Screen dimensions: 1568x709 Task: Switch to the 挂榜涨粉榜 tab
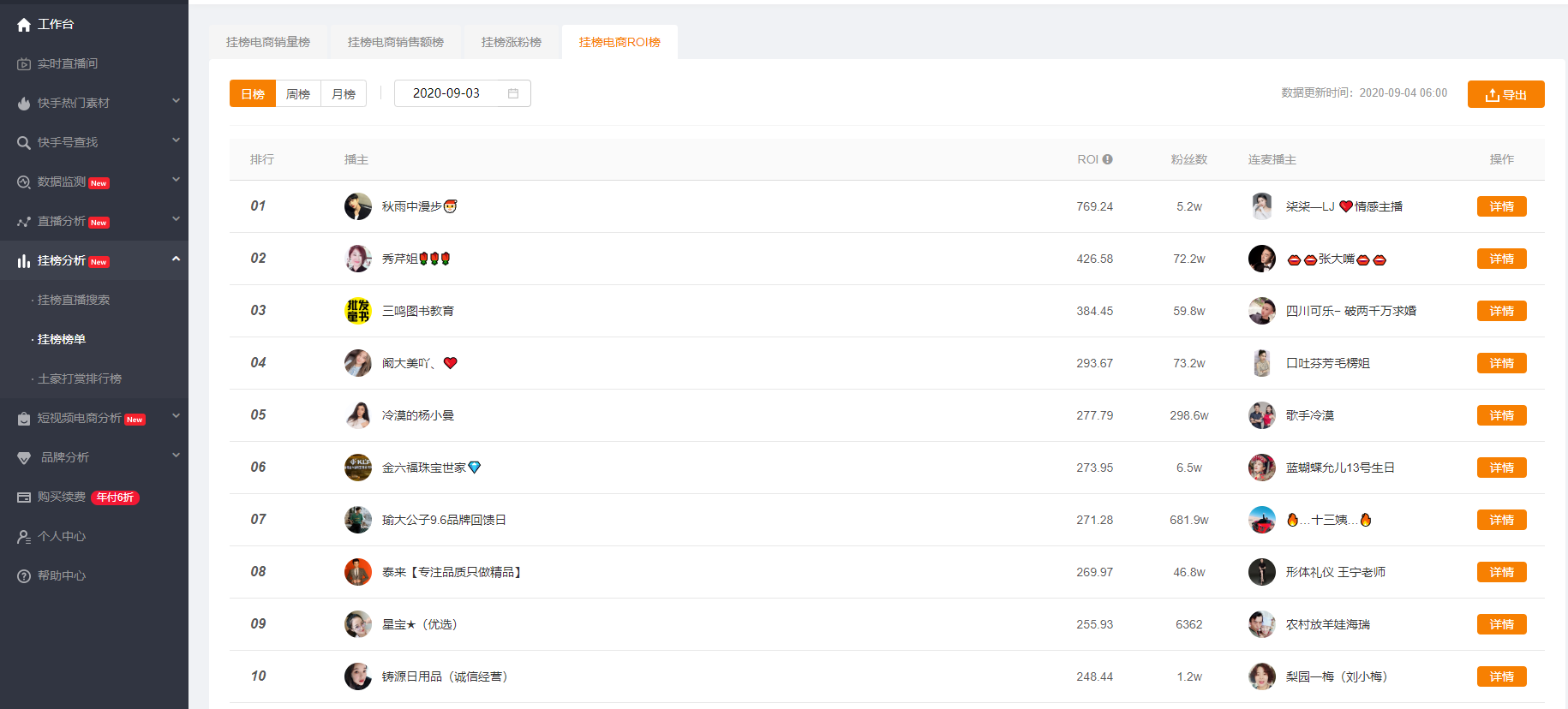click(512, 42)
